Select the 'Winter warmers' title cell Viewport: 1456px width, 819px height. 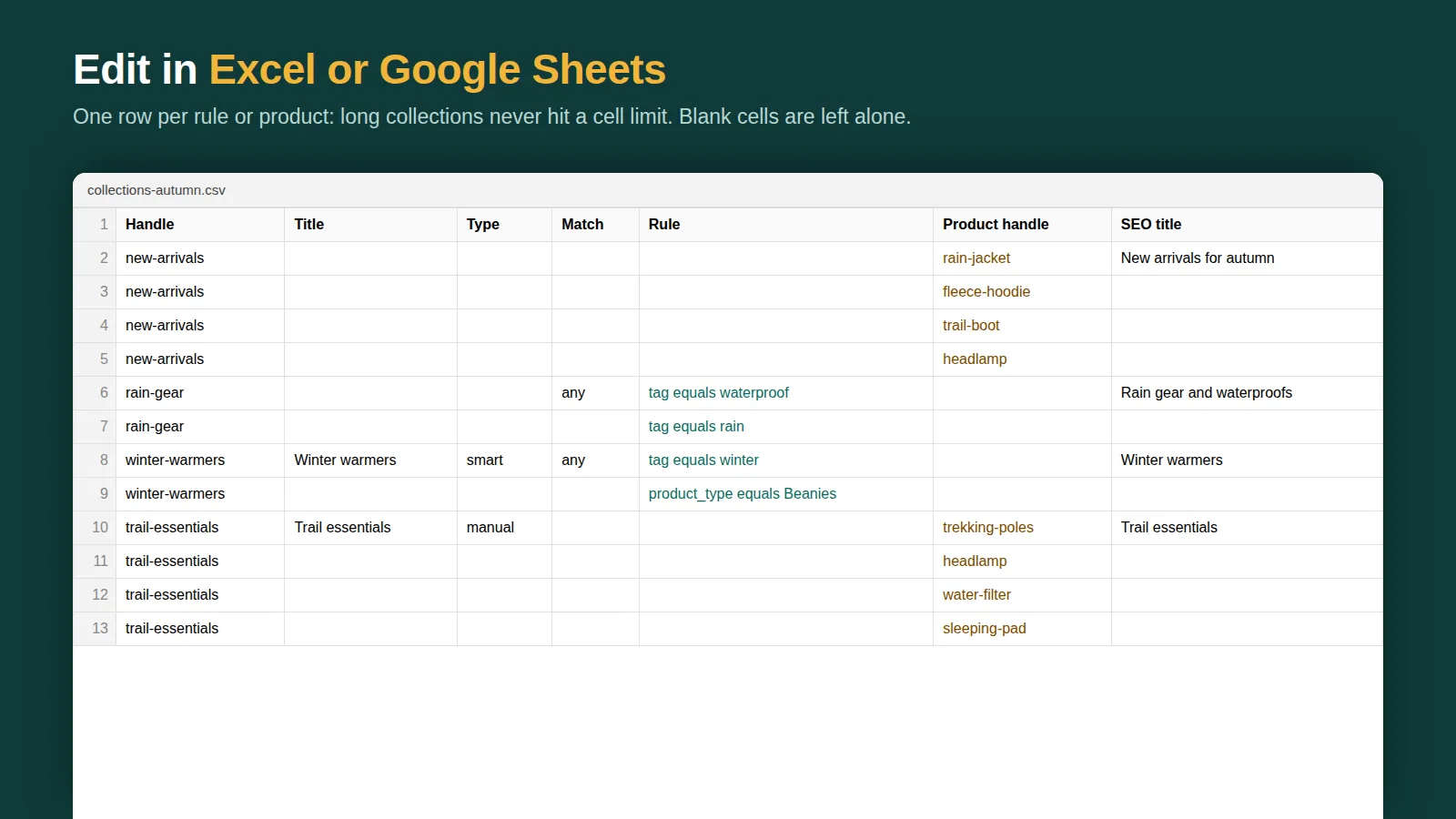point(370,460)
